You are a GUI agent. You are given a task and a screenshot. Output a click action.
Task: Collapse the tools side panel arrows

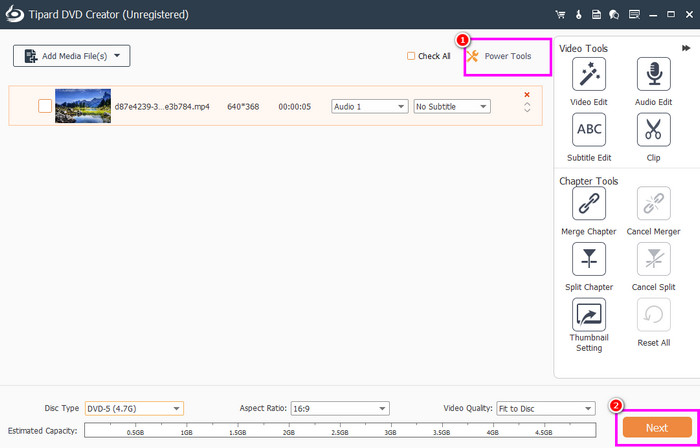tap(686, 48)
